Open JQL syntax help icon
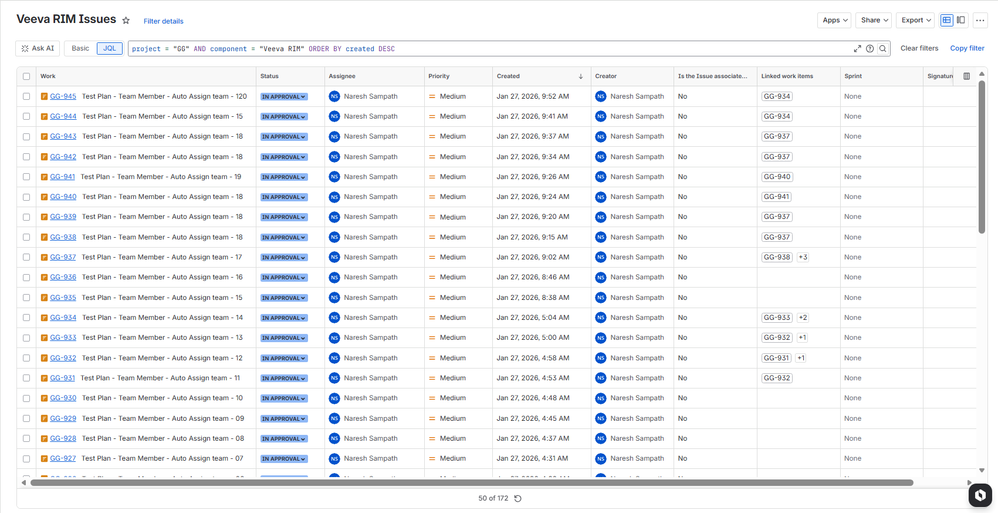This screenshot has height=513, width=998. pos(870,48)
